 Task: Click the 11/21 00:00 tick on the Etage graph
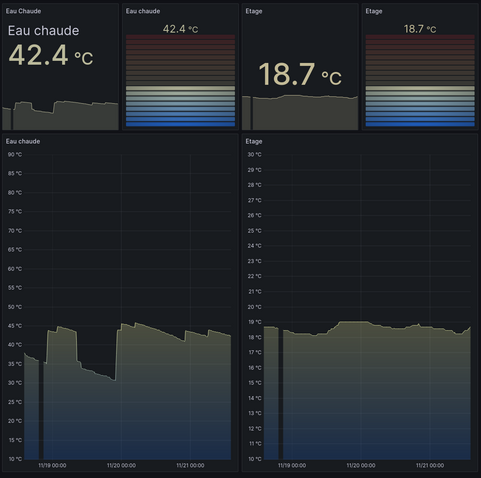(x=430, y=465)
